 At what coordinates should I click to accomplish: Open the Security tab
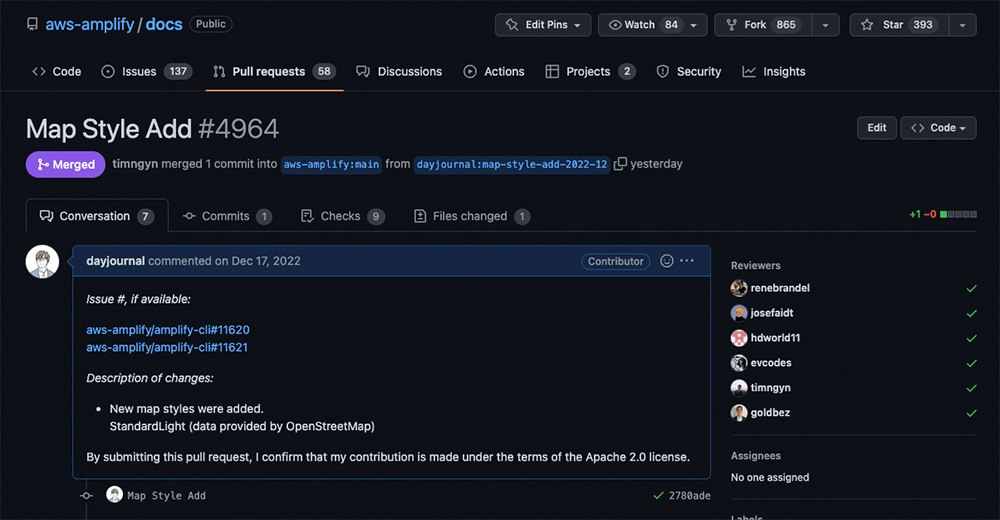click(x=689, y=71)
